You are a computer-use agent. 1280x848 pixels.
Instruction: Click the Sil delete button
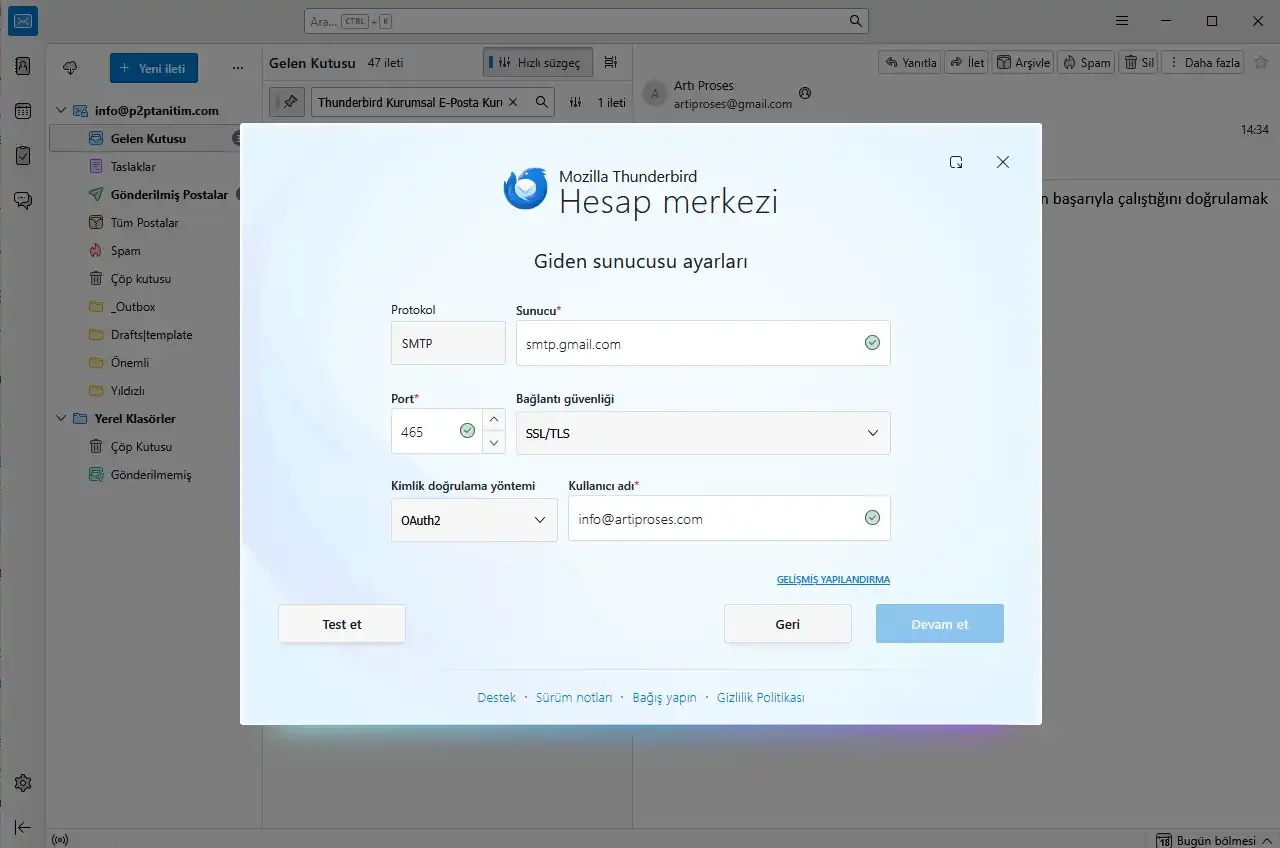click(x=1139, y=62)
